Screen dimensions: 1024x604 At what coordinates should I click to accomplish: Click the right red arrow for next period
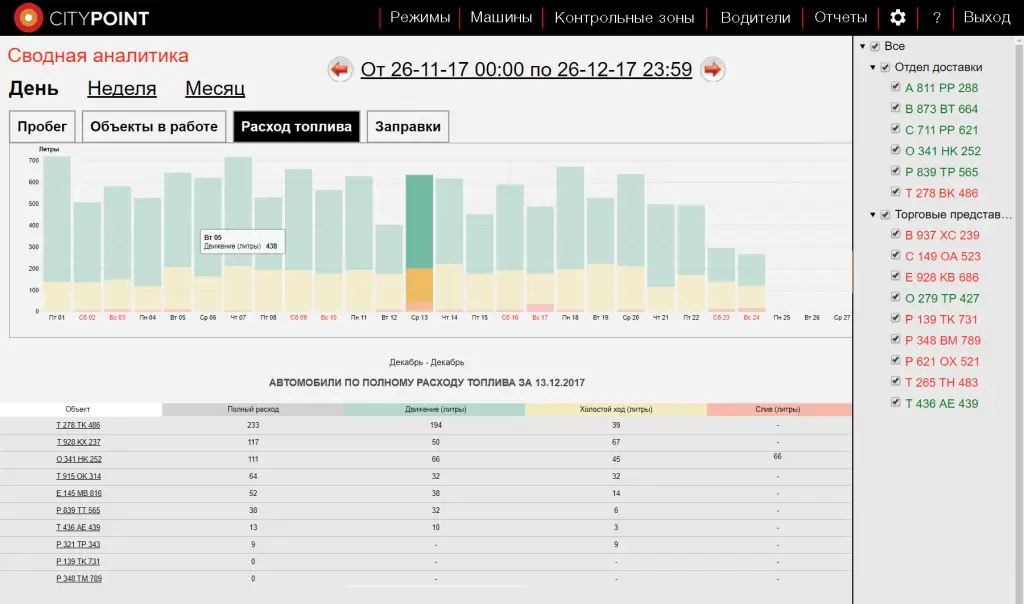tap(712, 69)
